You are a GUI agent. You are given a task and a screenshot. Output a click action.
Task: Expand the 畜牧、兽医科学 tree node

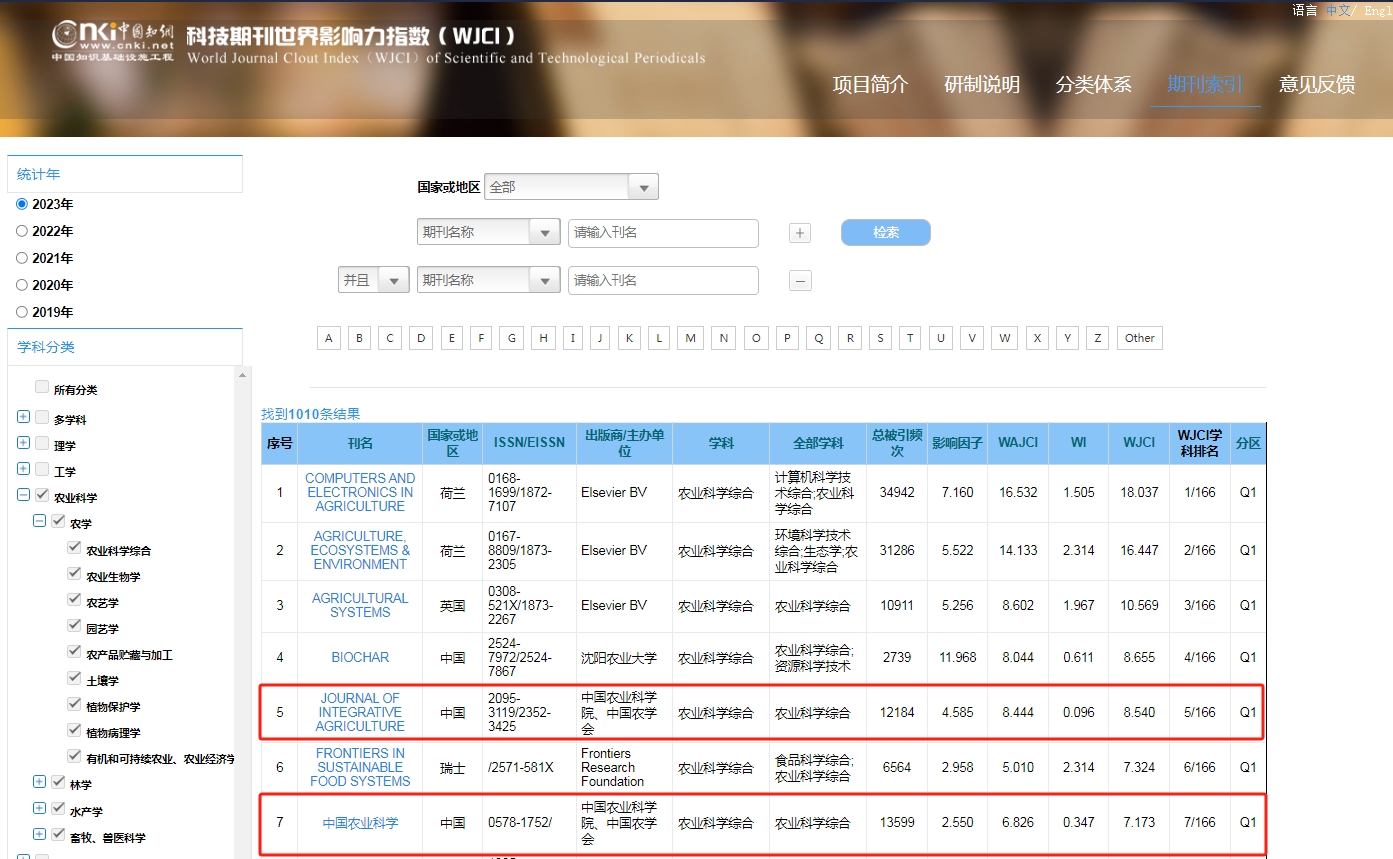(x=40, y=834)
